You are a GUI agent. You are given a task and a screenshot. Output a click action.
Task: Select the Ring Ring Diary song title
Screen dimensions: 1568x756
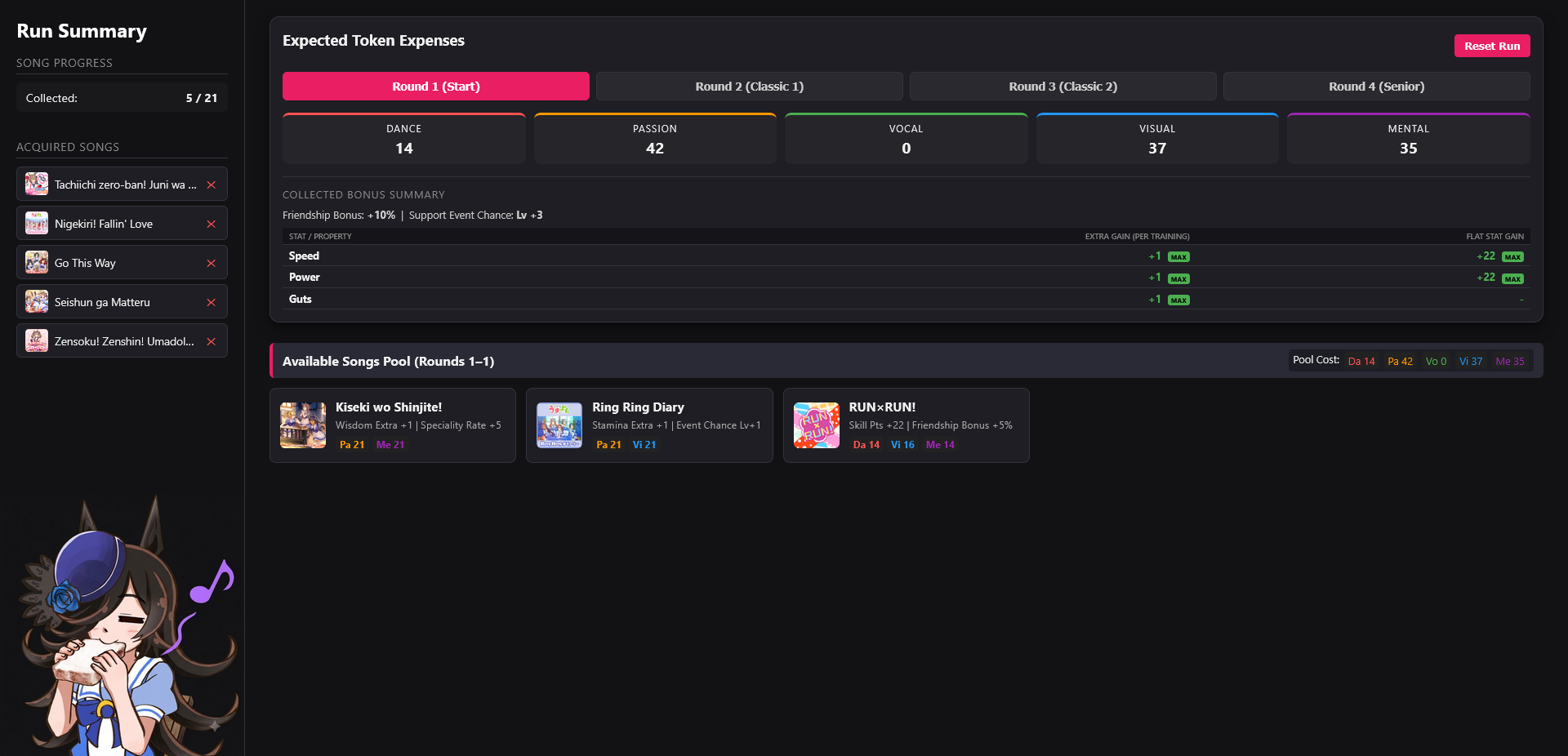click(639, 407)
